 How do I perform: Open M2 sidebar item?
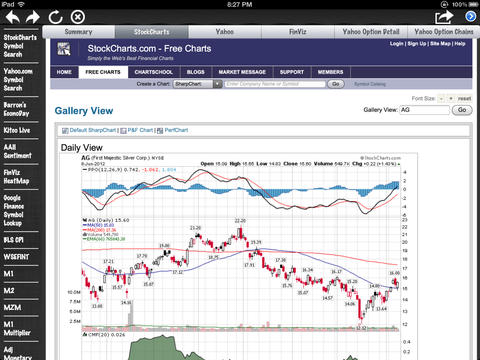click(x=9, y=291)
